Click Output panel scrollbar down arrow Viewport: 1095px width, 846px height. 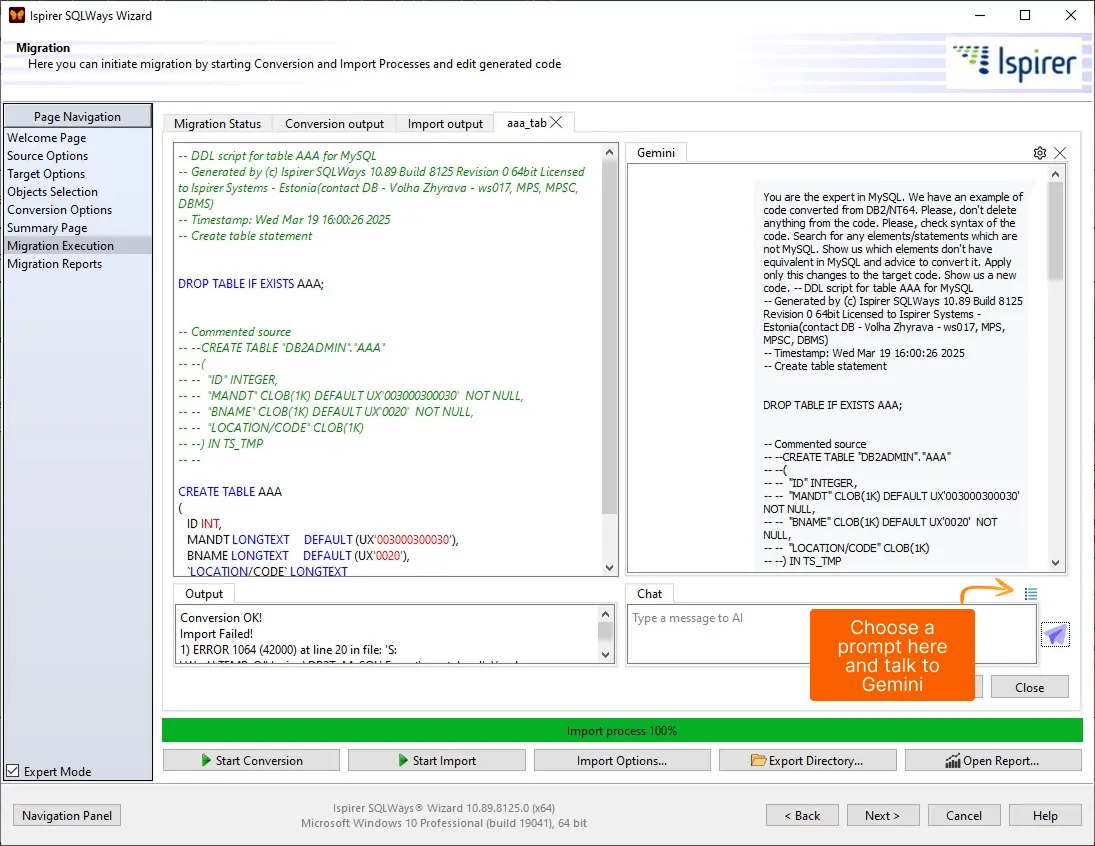605,655
